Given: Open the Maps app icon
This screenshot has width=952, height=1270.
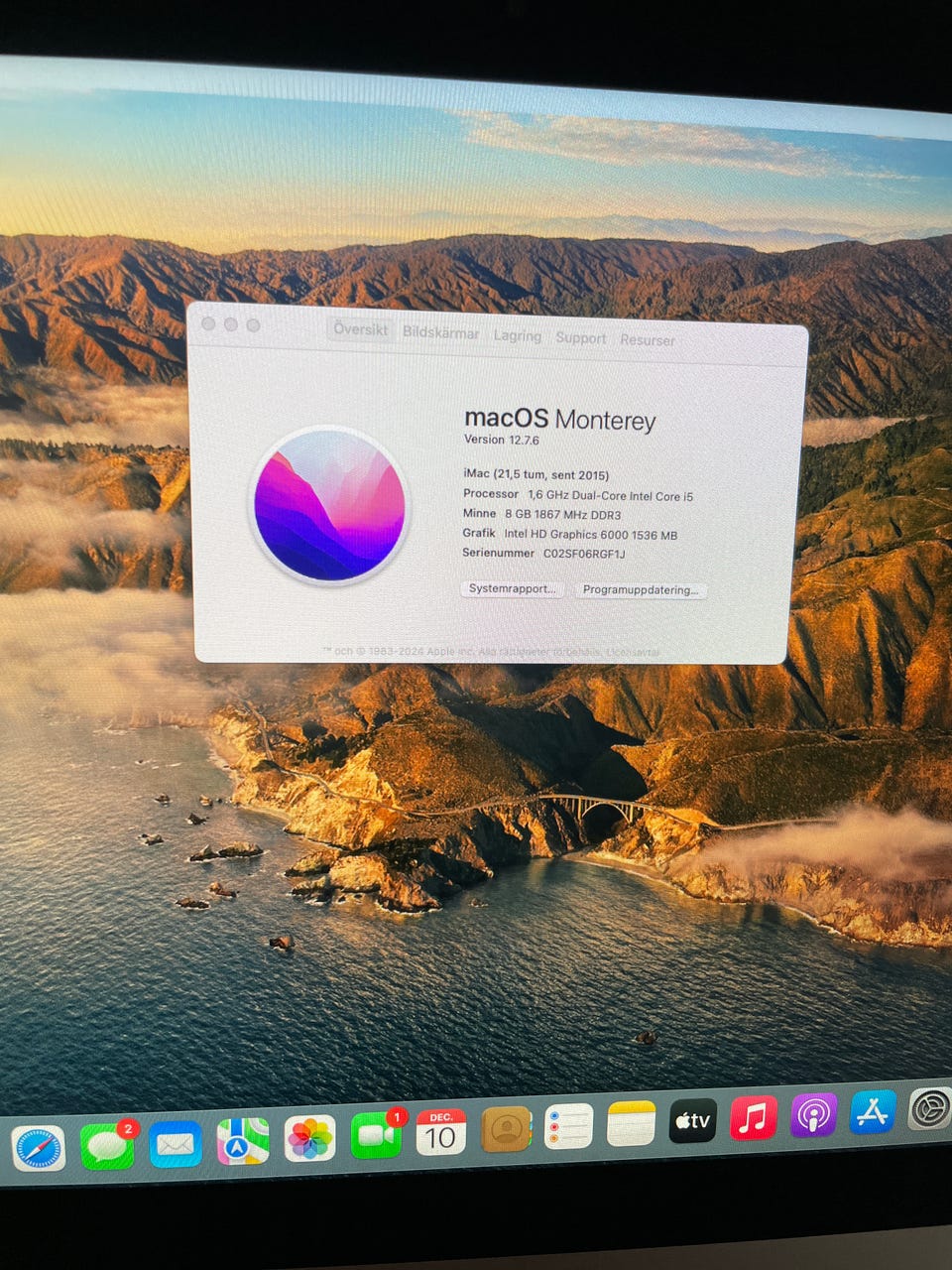Looking at the screenshot, I should 242,1141.
